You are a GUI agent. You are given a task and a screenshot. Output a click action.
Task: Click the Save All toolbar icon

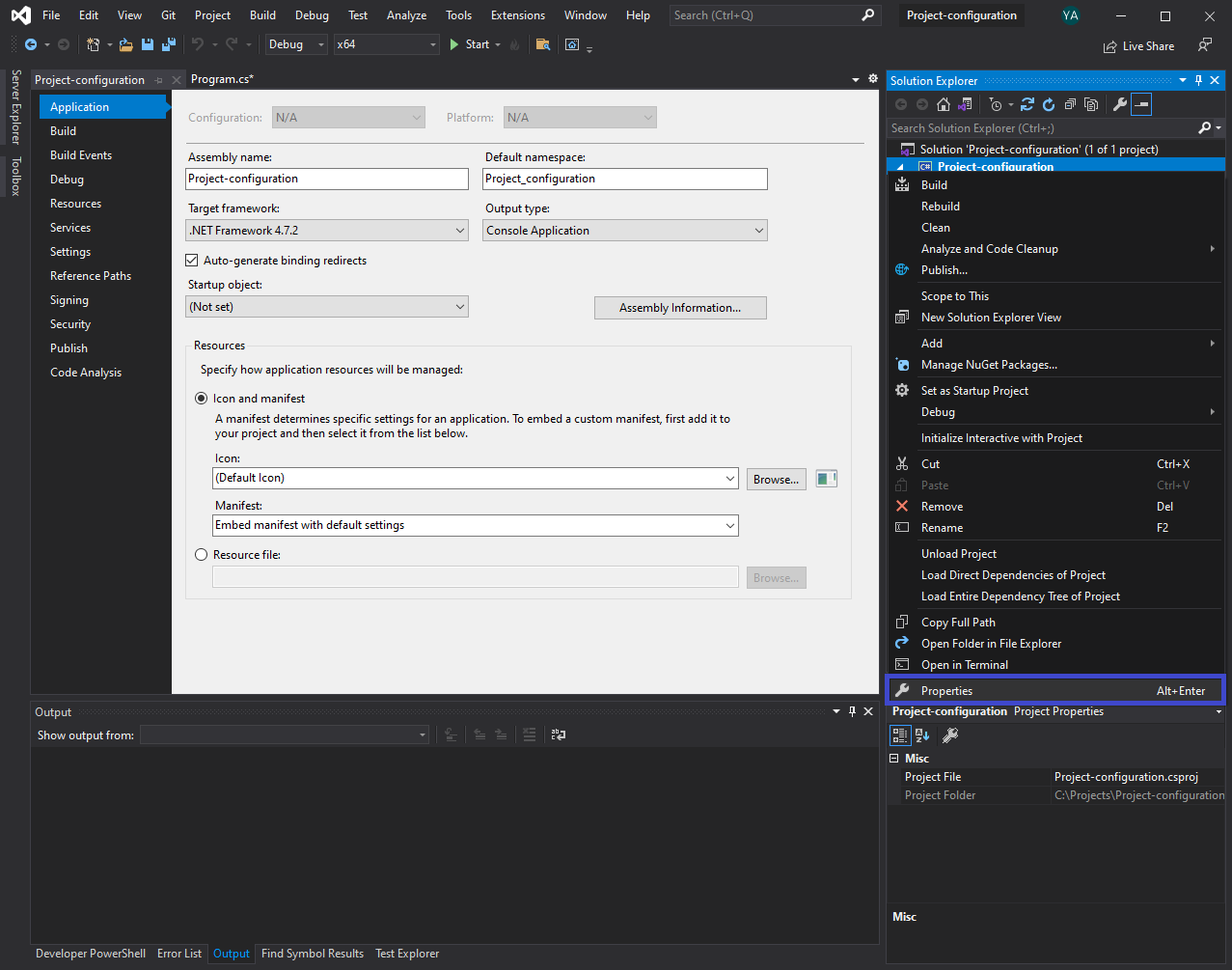(168, 44)
